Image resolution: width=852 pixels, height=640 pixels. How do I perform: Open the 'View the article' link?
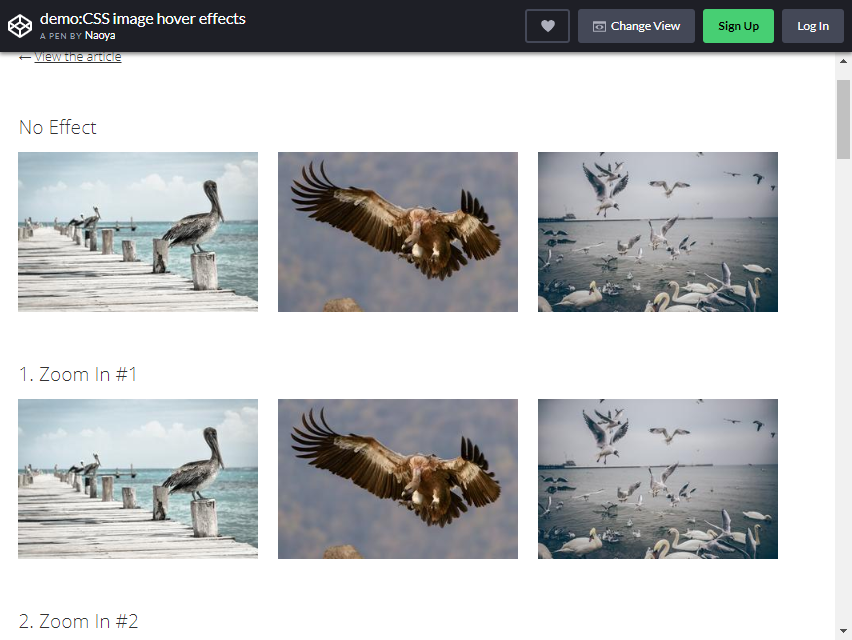(x=78, y=57)
